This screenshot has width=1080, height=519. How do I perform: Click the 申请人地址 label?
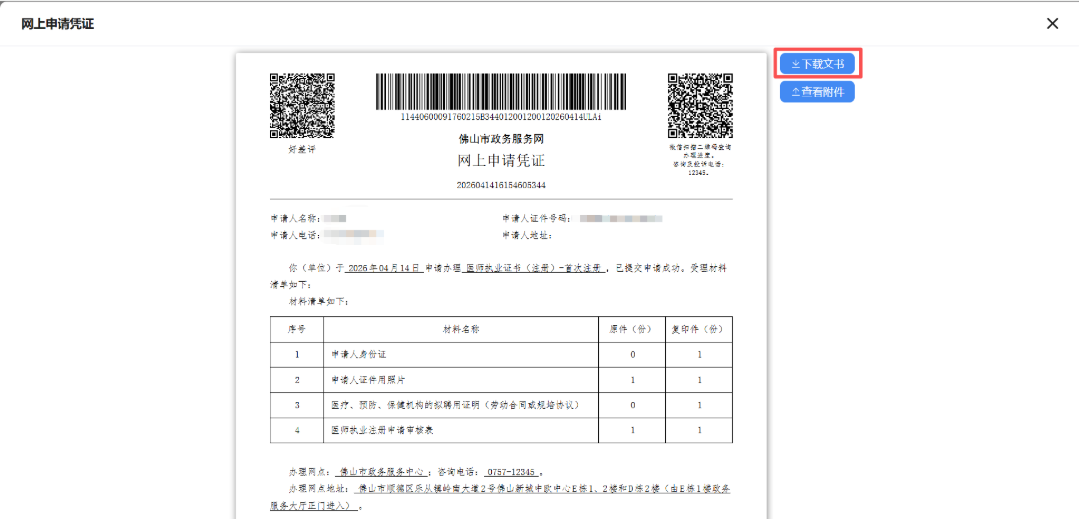tap(528, 235)
